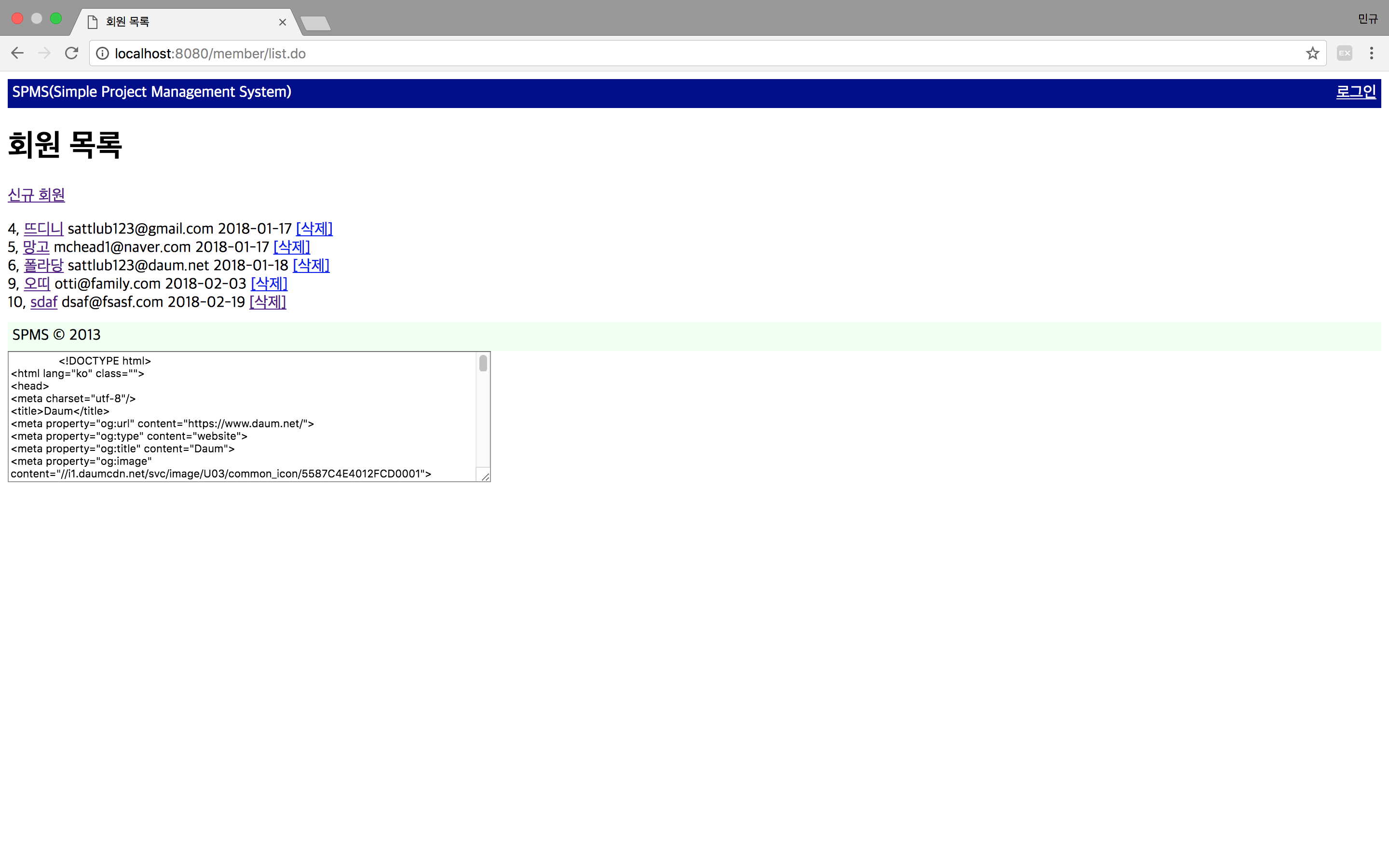Click the browser forward arrow

44,54
